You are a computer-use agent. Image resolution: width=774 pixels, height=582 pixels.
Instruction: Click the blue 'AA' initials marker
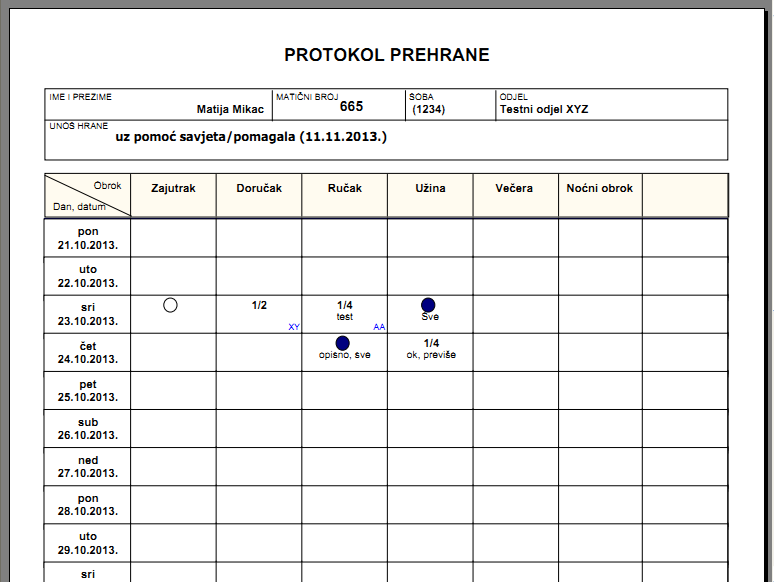click(379, 327)
